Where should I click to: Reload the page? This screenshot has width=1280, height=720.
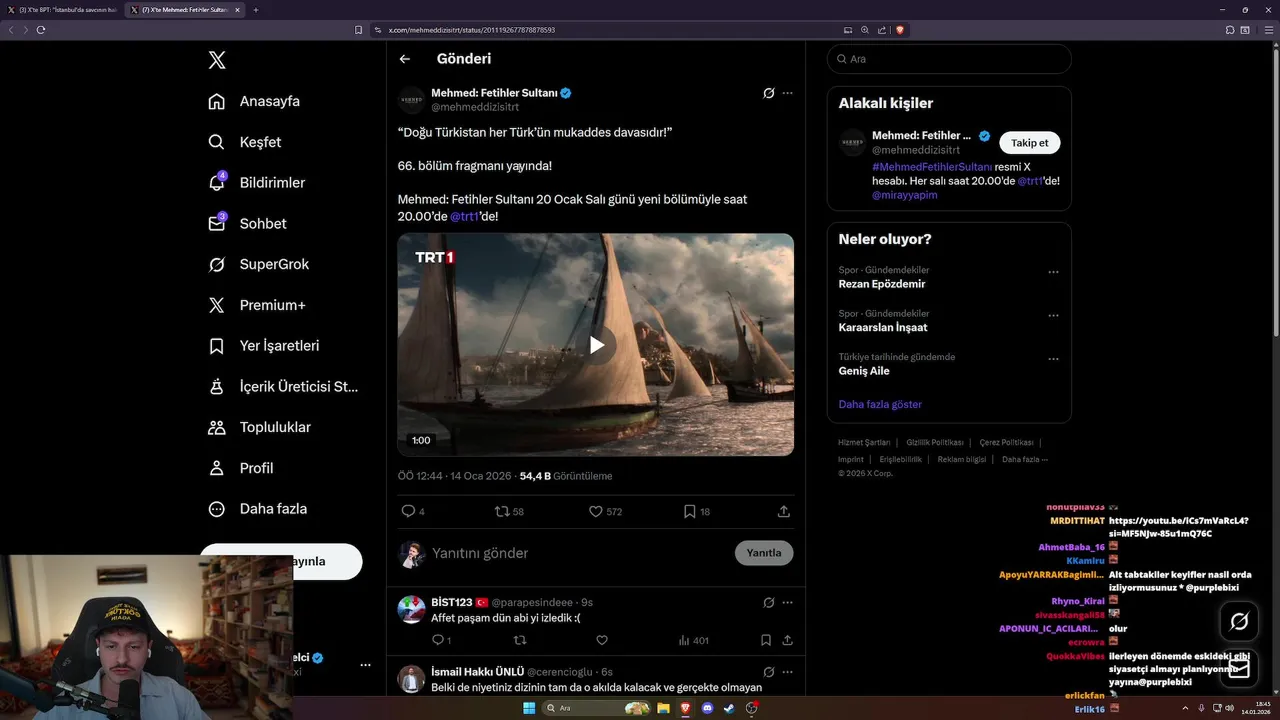click(x=41, y=30)
